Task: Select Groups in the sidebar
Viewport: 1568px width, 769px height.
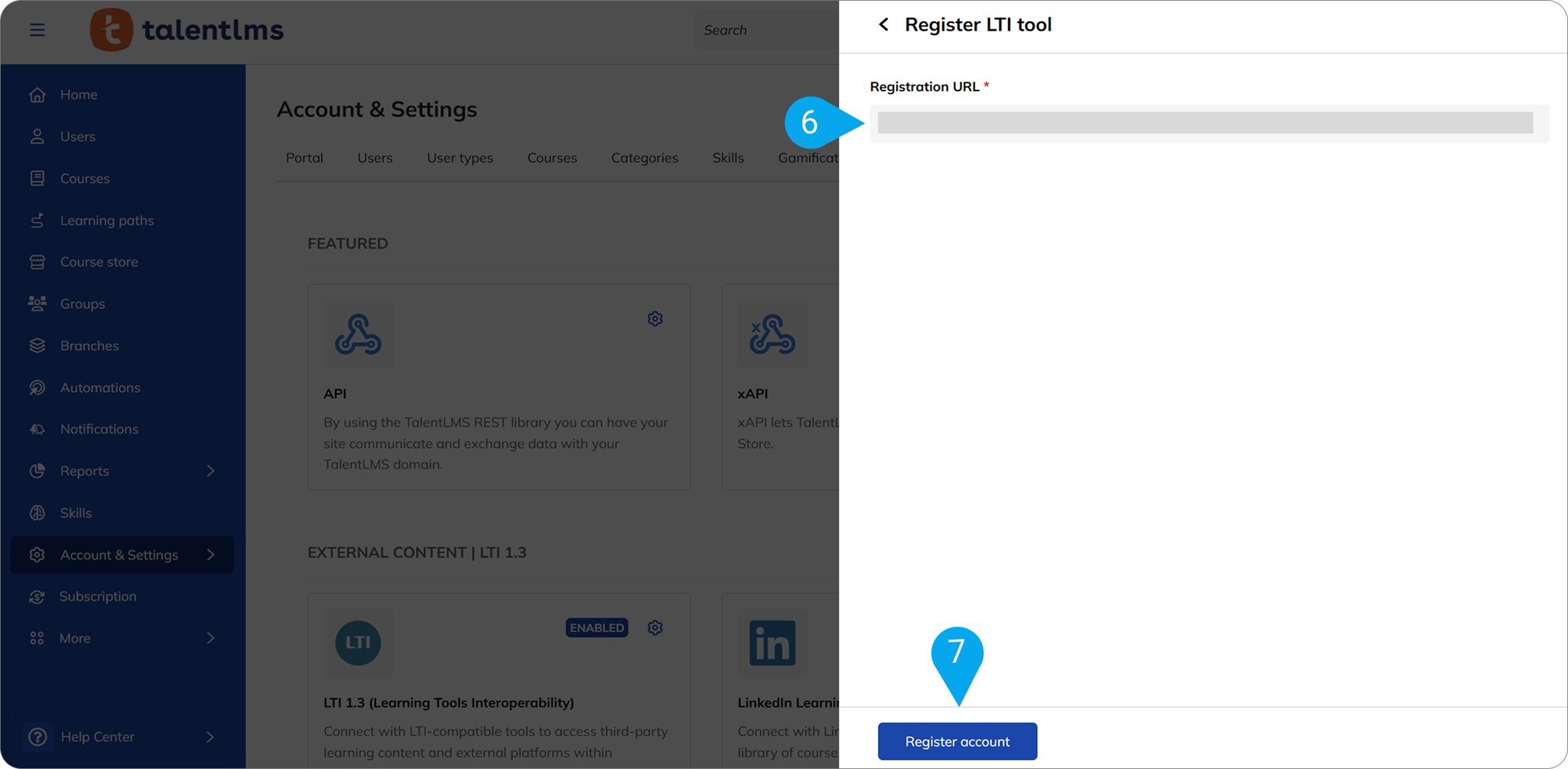Action: (x=82, y=303)
